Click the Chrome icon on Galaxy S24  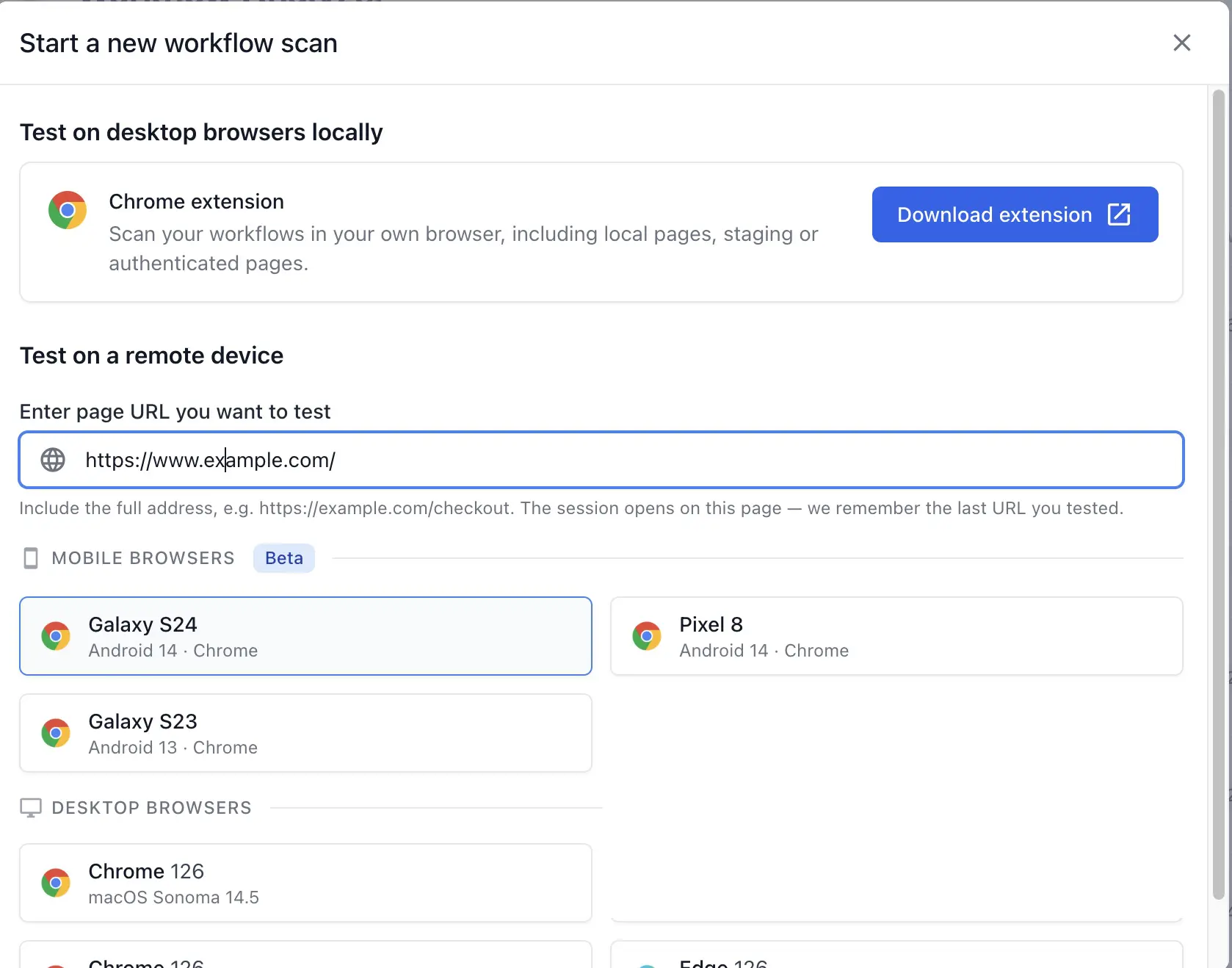[x=56, y=636]
